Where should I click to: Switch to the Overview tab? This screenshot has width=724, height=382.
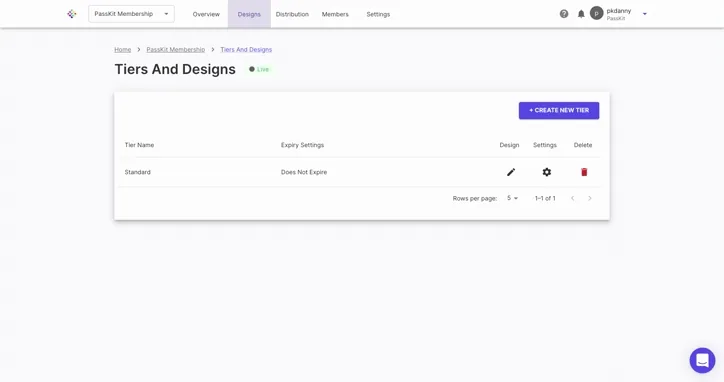click(x=206, y=14)
